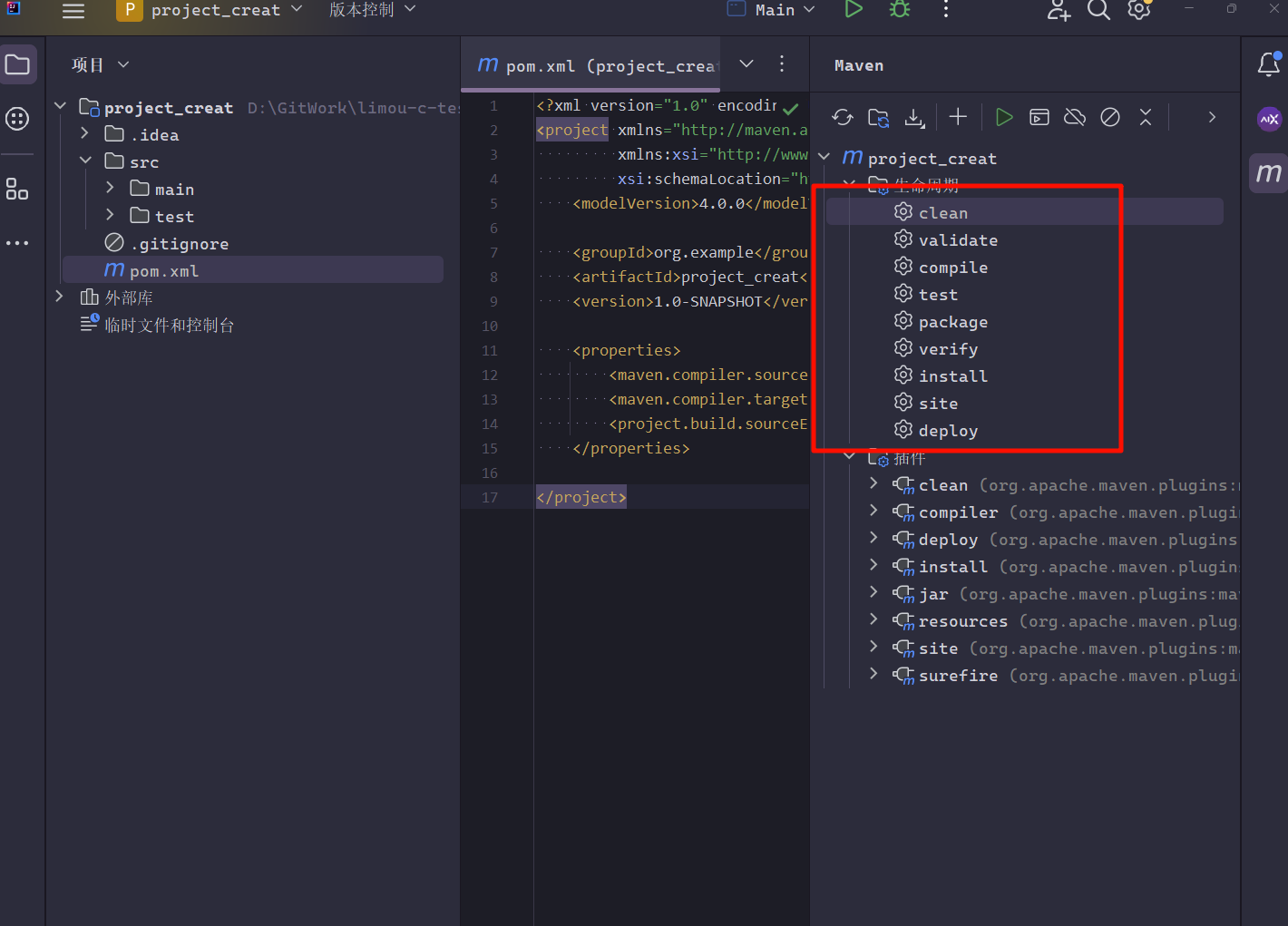Click the download sources Maven icon
1288x926 pixels.
914,117
